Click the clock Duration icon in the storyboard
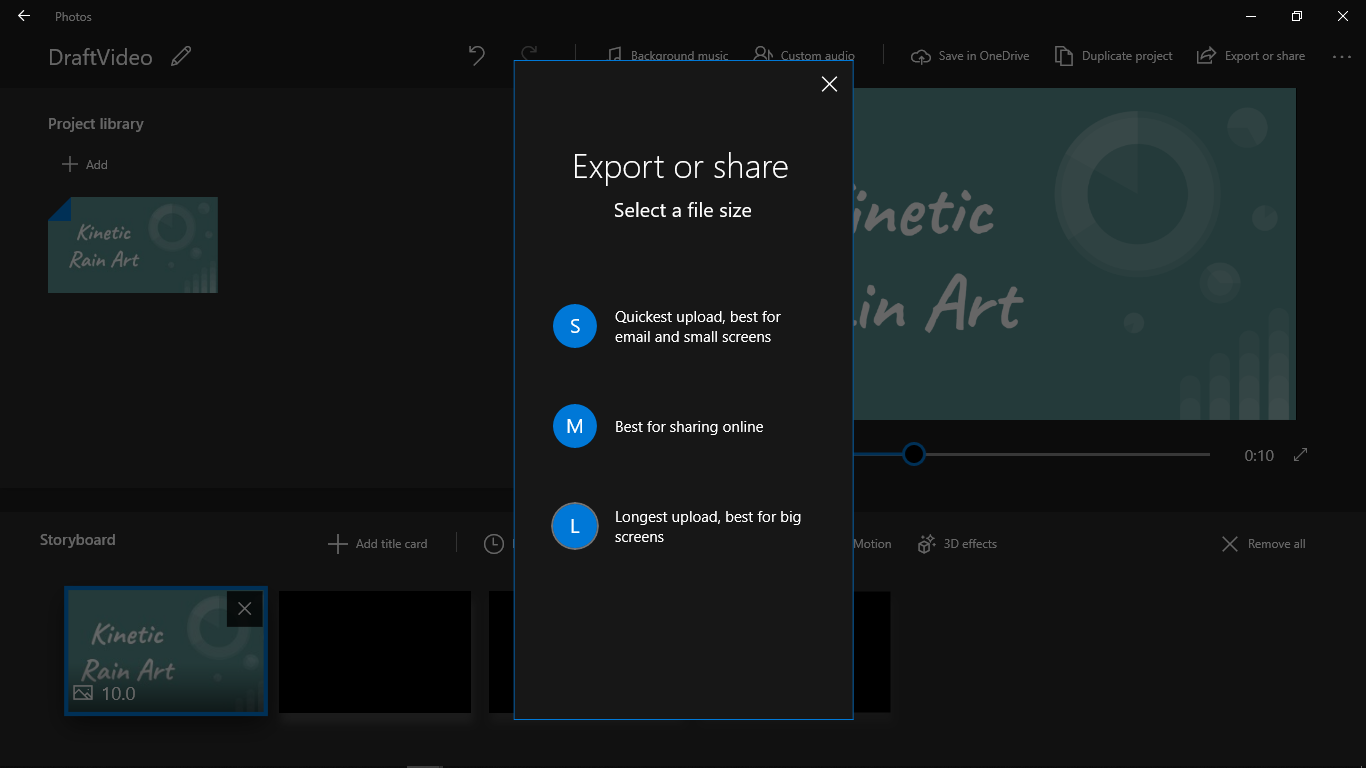 (494, 544)
